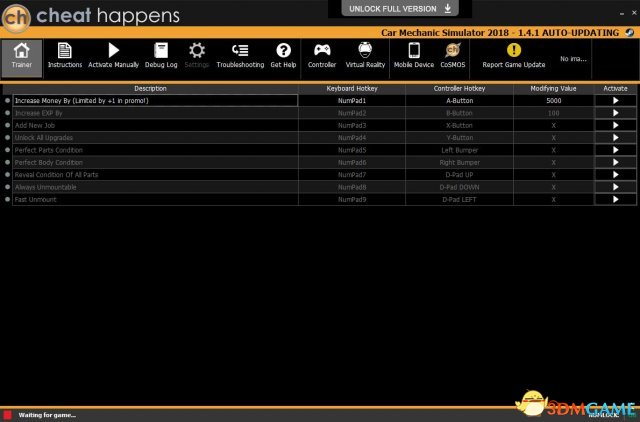The image size is (640, 422).
Task: Click the D-Pad DOWN controller hotkey cell
Action: [x=459, y=187]
